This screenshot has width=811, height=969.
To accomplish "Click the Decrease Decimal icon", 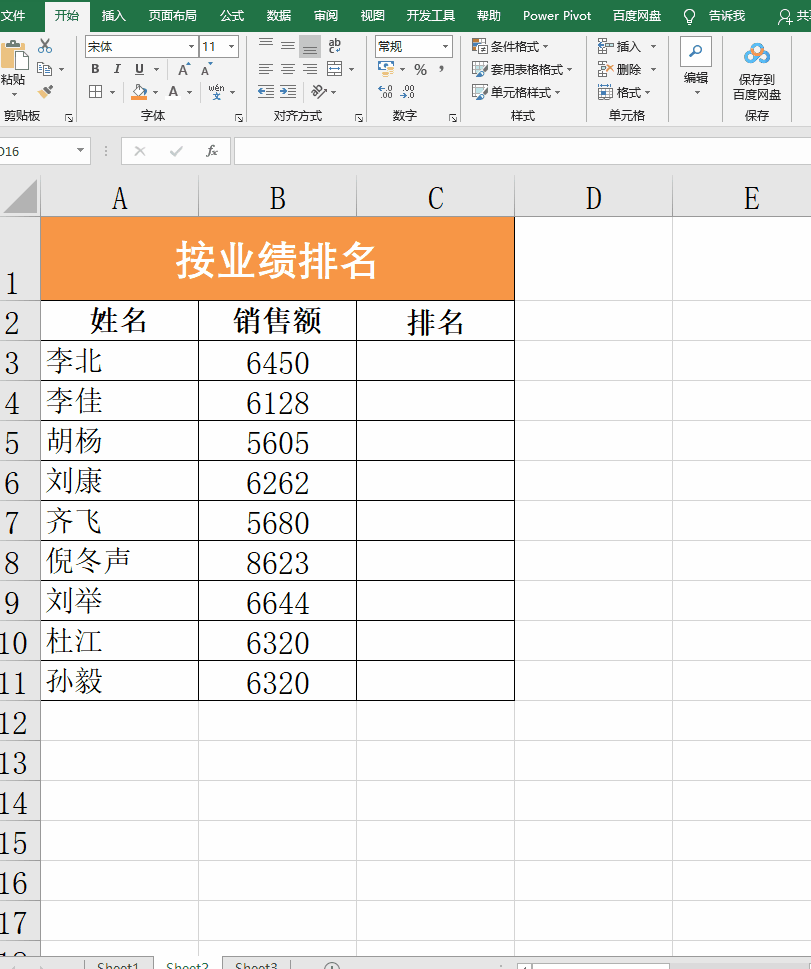I will click(x=407, y=92).
